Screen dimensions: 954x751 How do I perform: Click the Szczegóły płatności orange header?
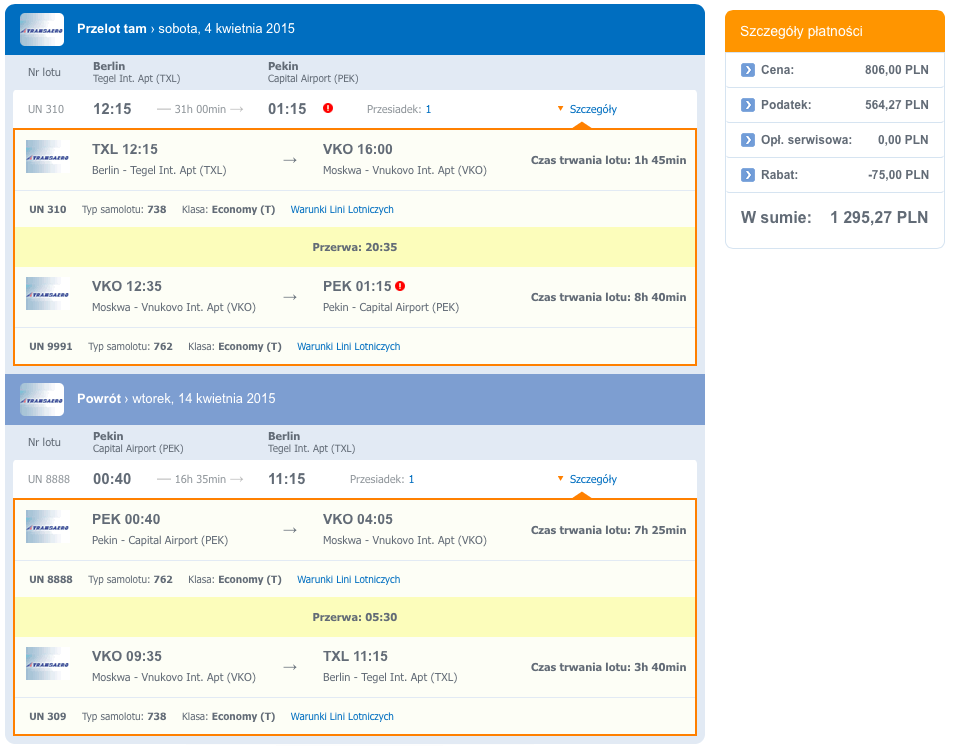pyautogui.click(x=835, y=31)
